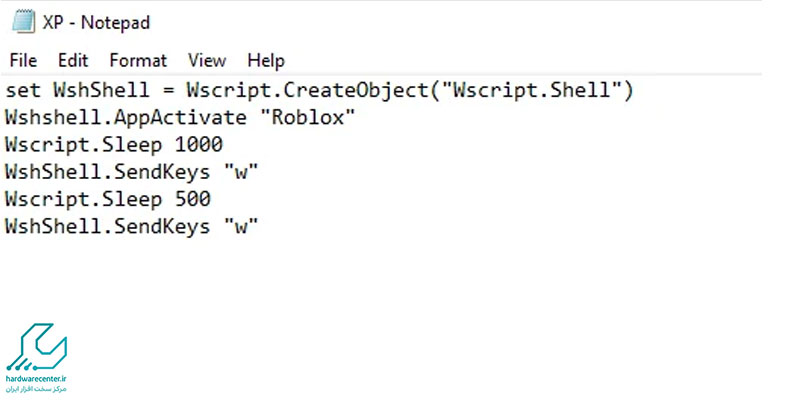Click within the Wscript.Sleep 1000 line
The width and height of the screenshot is (800, 400).
pos(114,145)
